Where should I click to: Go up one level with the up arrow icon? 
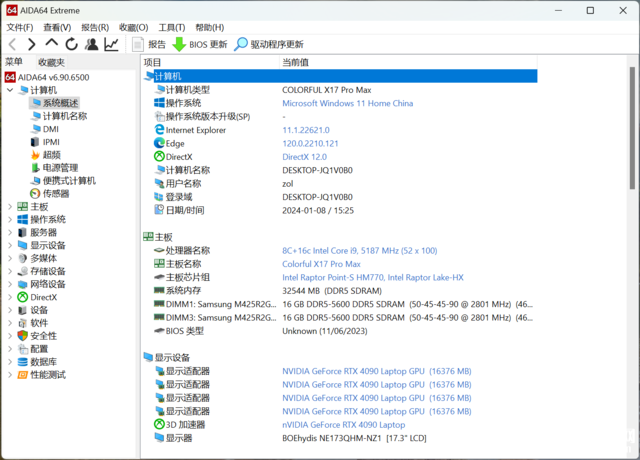(x=51, y=43)
